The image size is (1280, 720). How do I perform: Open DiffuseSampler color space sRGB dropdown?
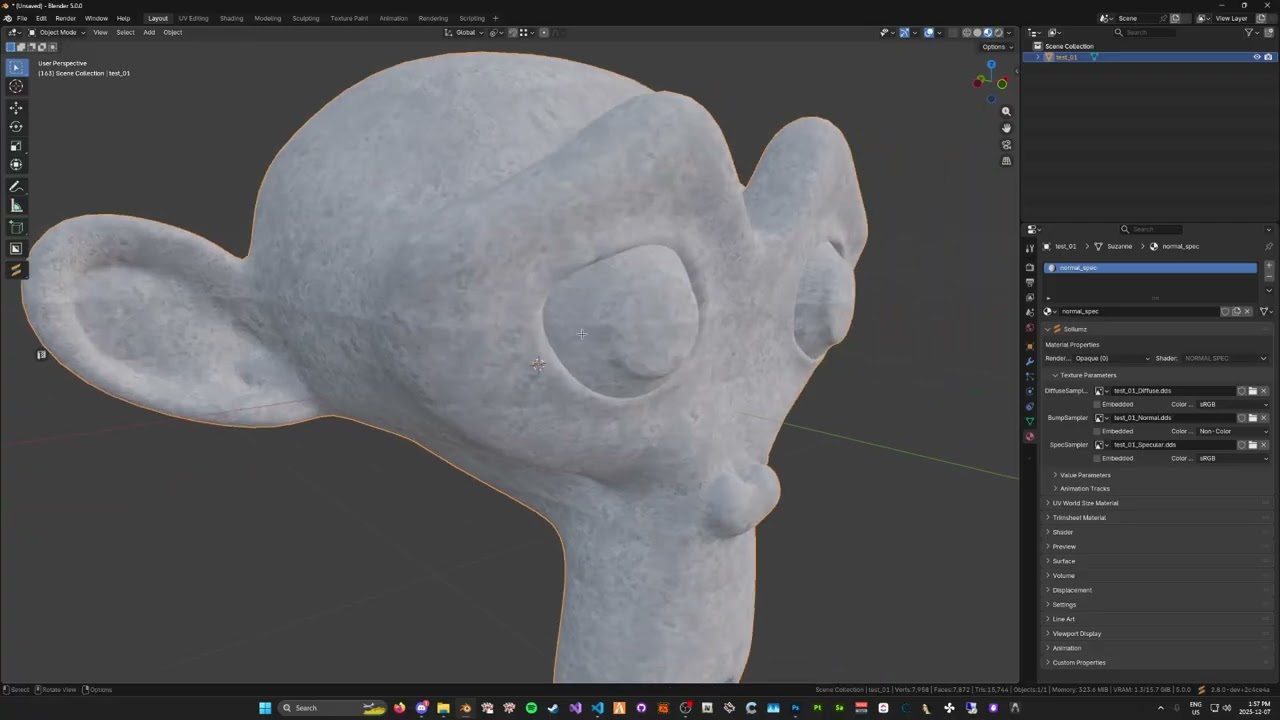point(1233,404)
